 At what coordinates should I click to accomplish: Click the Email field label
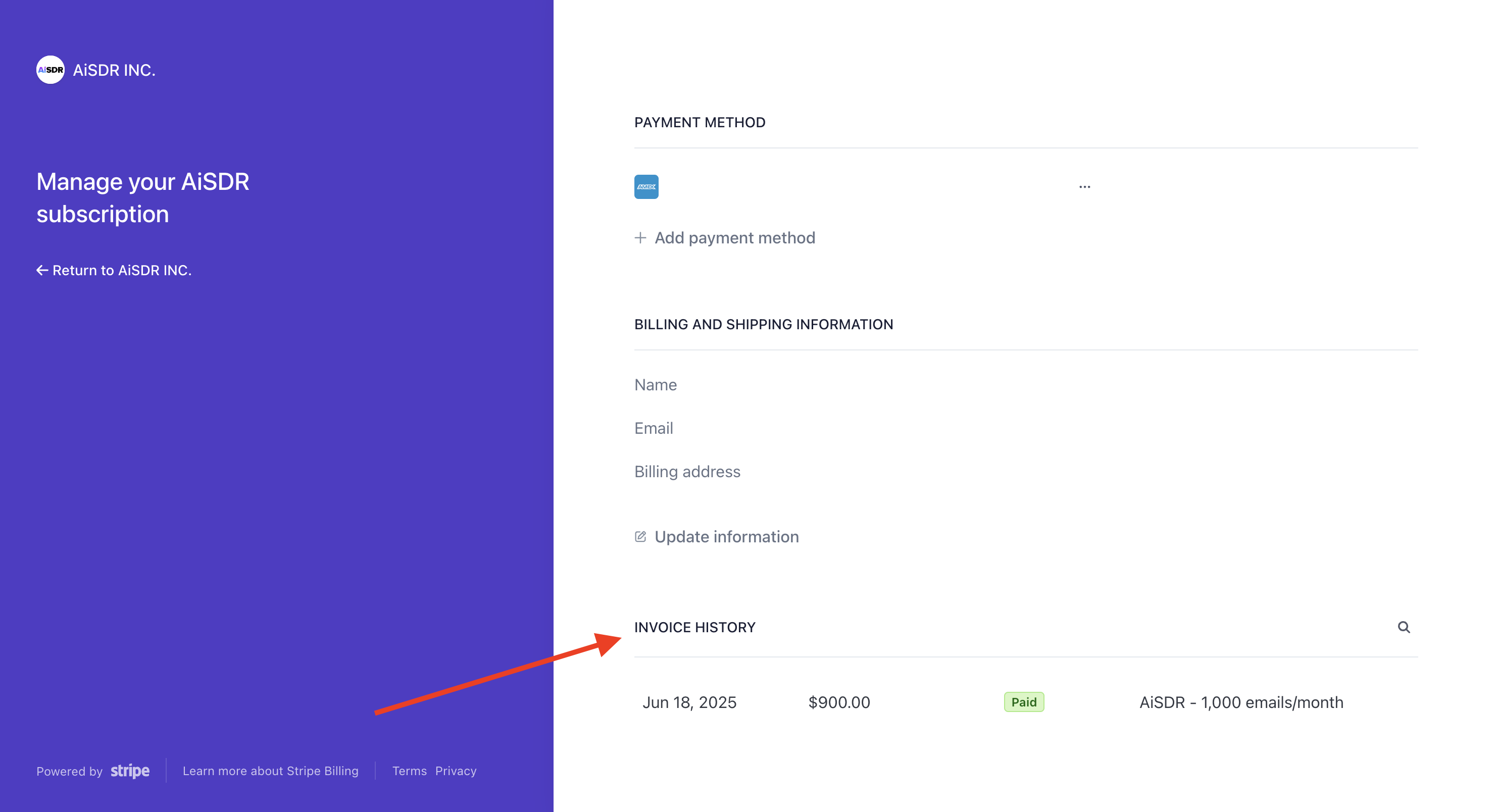click(x=654, y=428)
